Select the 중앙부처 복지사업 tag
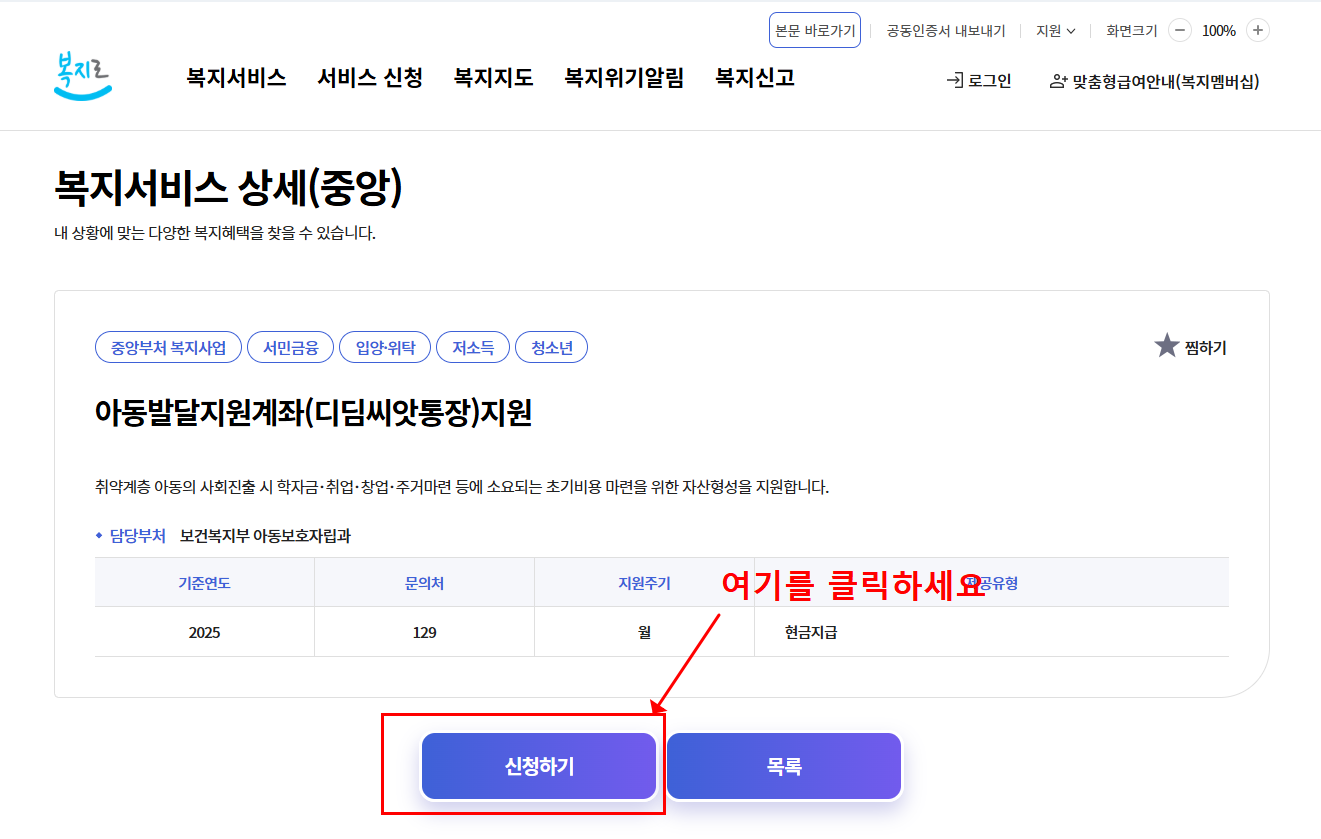1321x839 pixels. [x=167, y=346]
